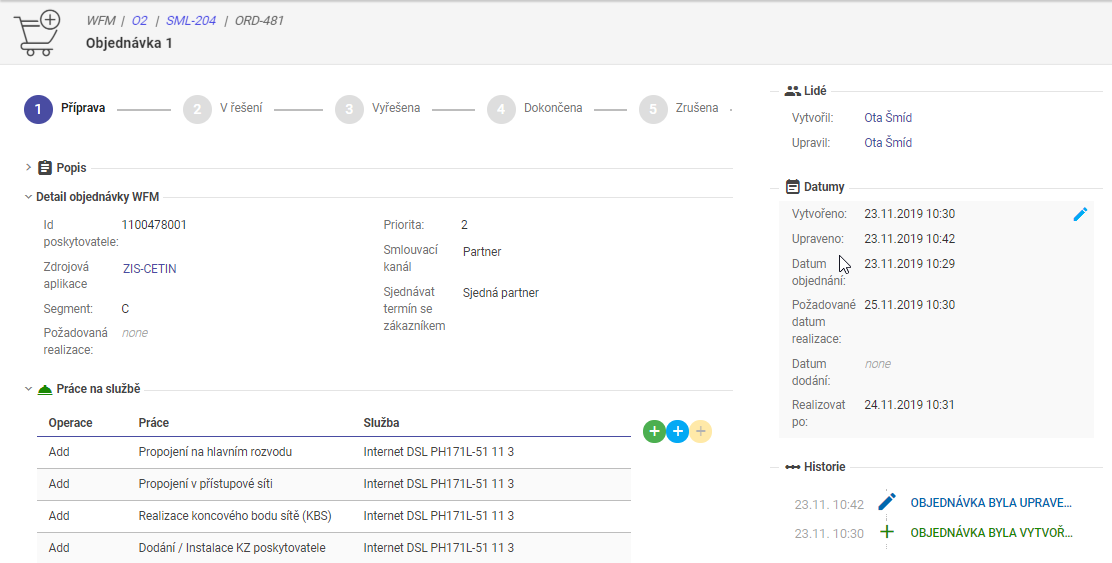Click the blue plus add button
Image resolution: width=1112 pixels, height=563 pixels.
click(677, 431)
